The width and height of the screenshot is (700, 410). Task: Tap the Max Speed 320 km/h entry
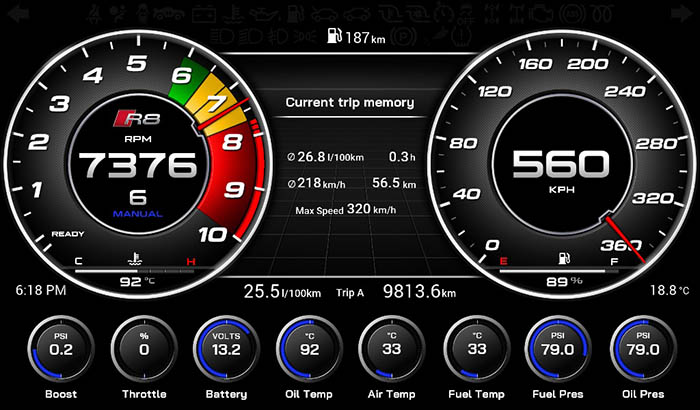pos(346,209)
